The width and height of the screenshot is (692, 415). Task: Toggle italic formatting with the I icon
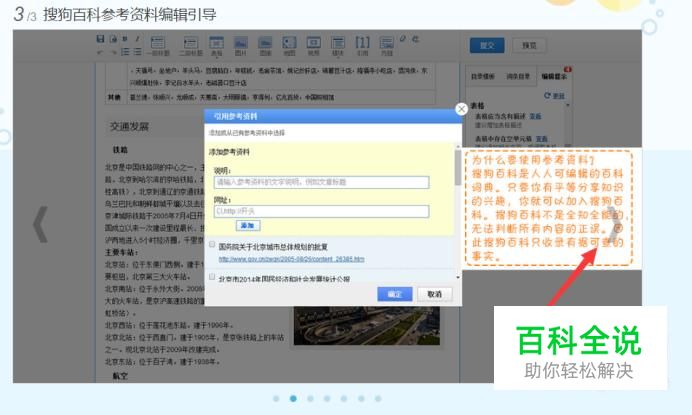click(137, 39)
